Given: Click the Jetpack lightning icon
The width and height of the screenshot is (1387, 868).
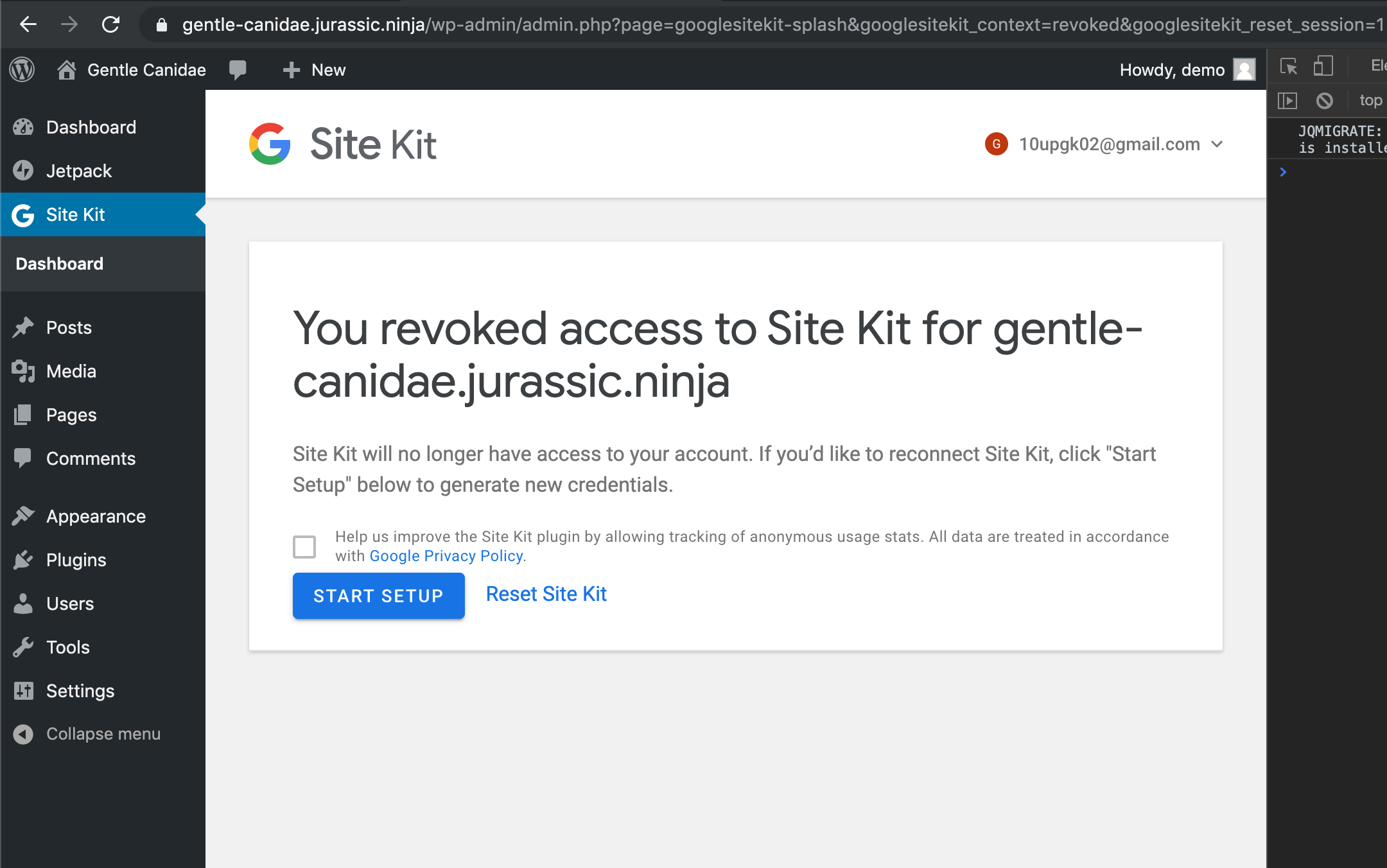Looking at the screenshot, I should (x=23, y=171).
